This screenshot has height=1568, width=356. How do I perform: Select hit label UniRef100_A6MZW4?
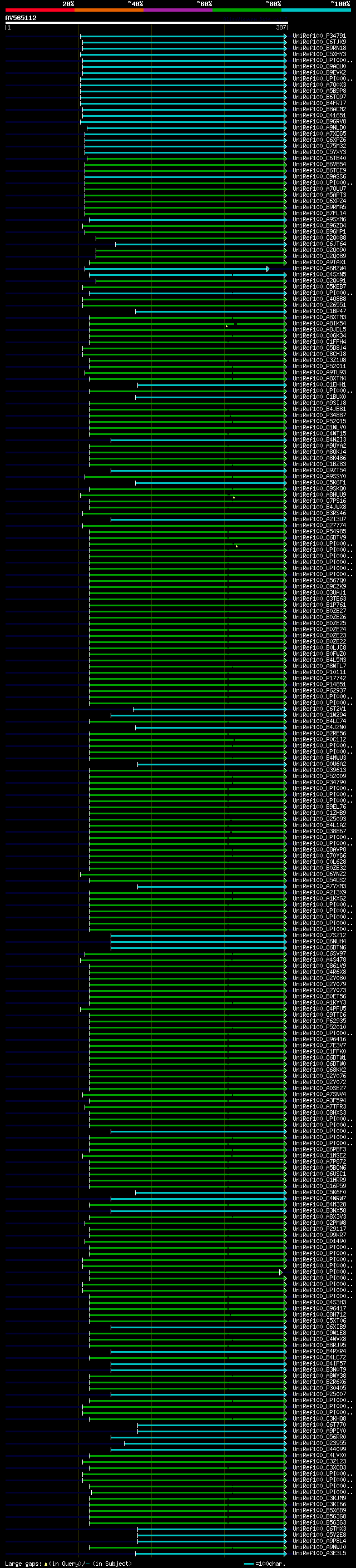(319, 269)
